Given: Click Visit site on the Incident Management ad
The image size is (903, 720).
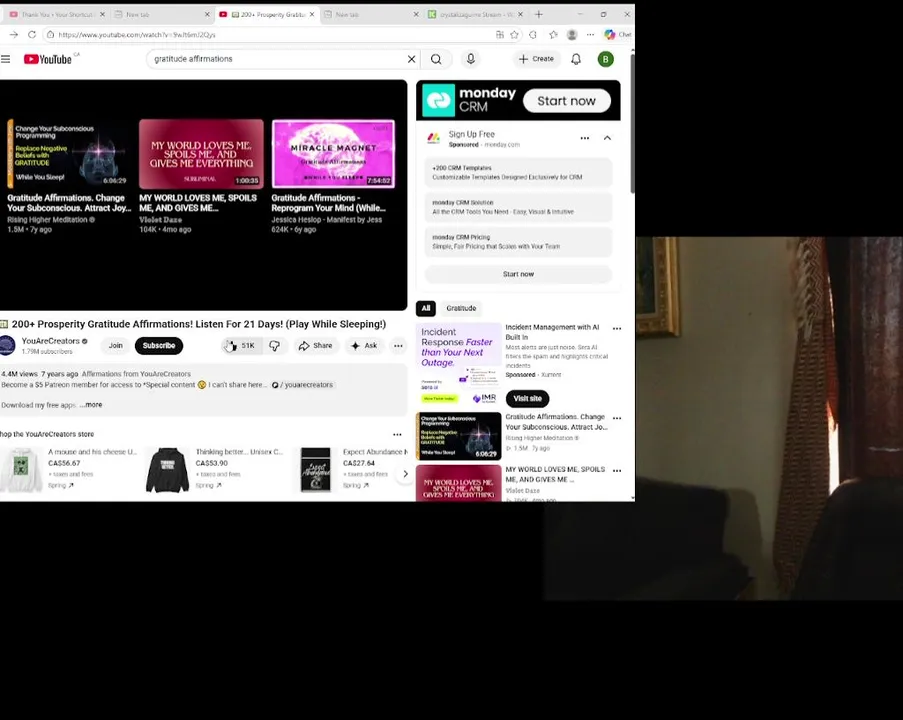Looking at the screenshot, I should click(528, 399).
